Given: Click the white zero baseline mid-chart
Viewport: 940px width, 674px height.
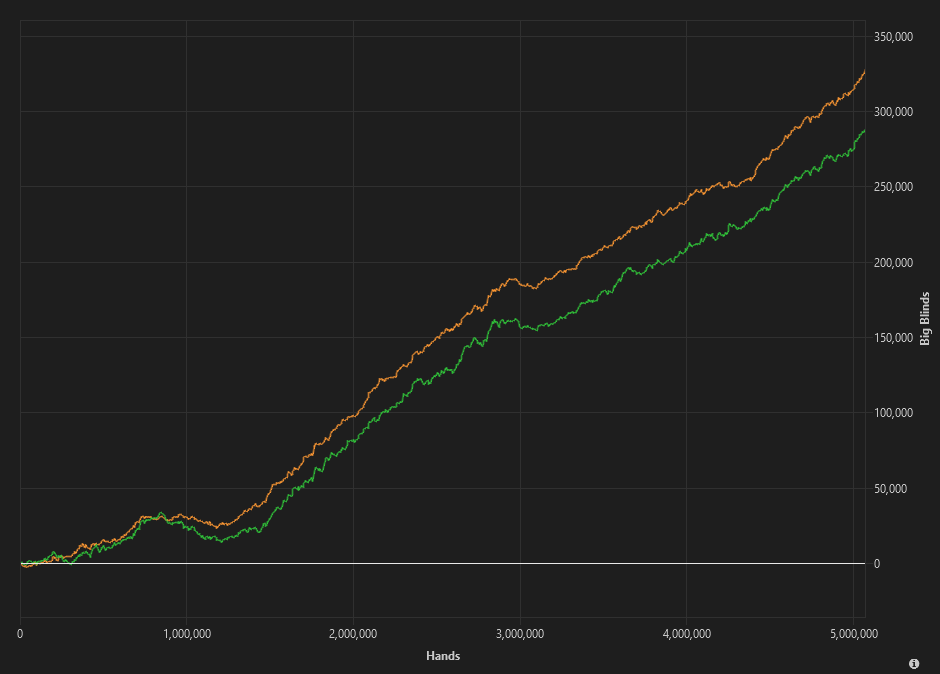Looking at the screenshot, I should 442,564.
